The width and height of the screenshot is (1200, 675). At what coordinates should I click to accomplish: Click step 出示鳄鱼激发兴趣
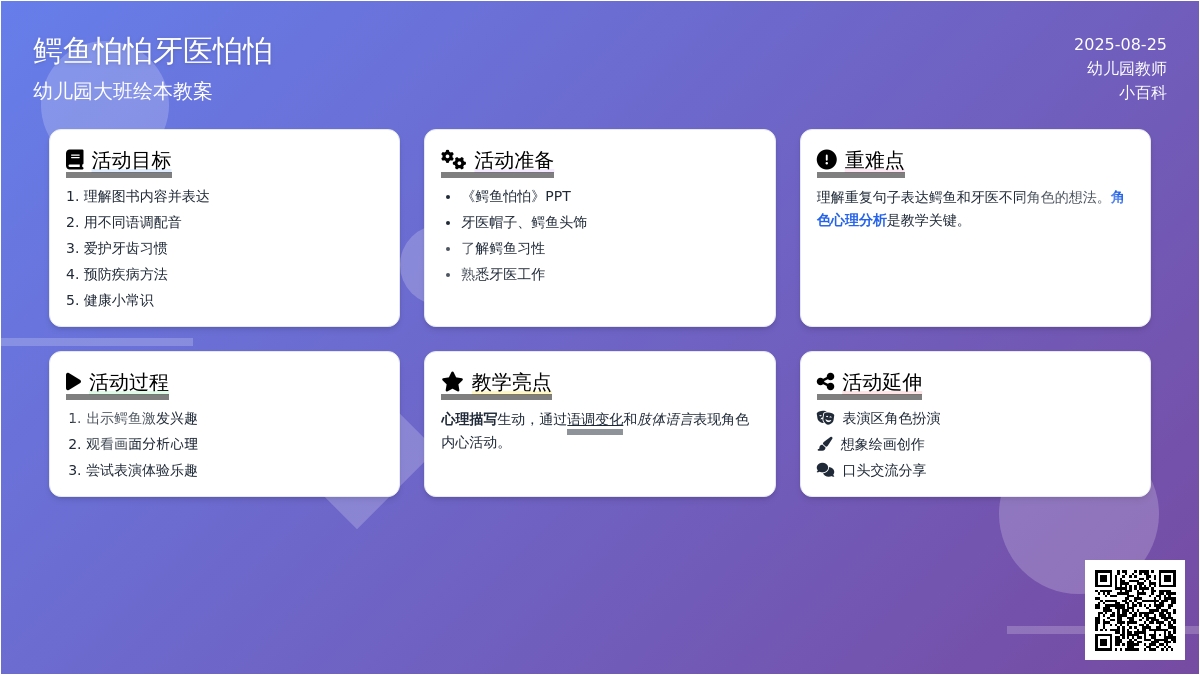(142, 418)
